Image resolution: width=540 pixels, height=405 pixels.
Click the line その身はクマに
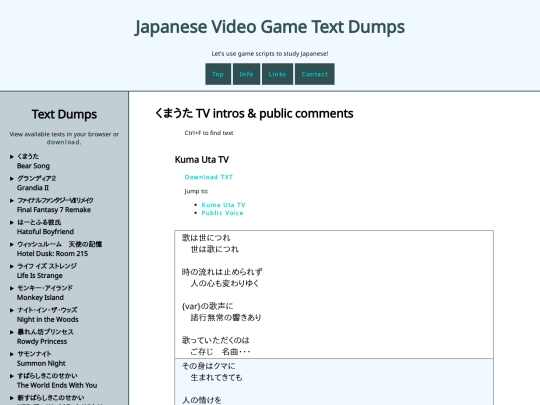point(208,366)
